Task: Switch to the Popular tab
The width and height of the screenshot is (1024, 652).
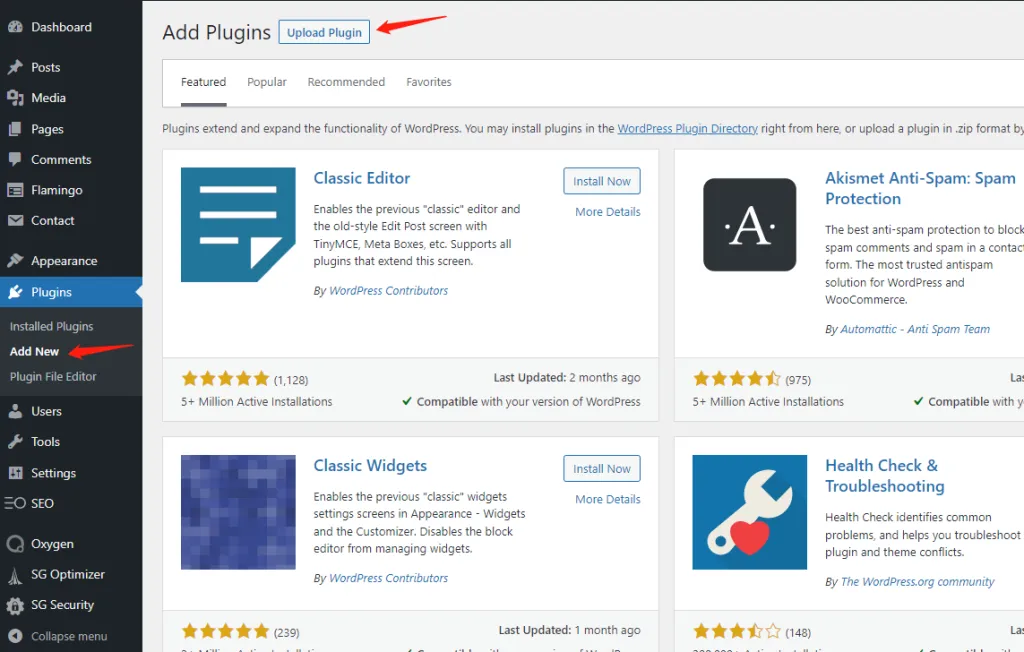Action: [x=267, y=82]
